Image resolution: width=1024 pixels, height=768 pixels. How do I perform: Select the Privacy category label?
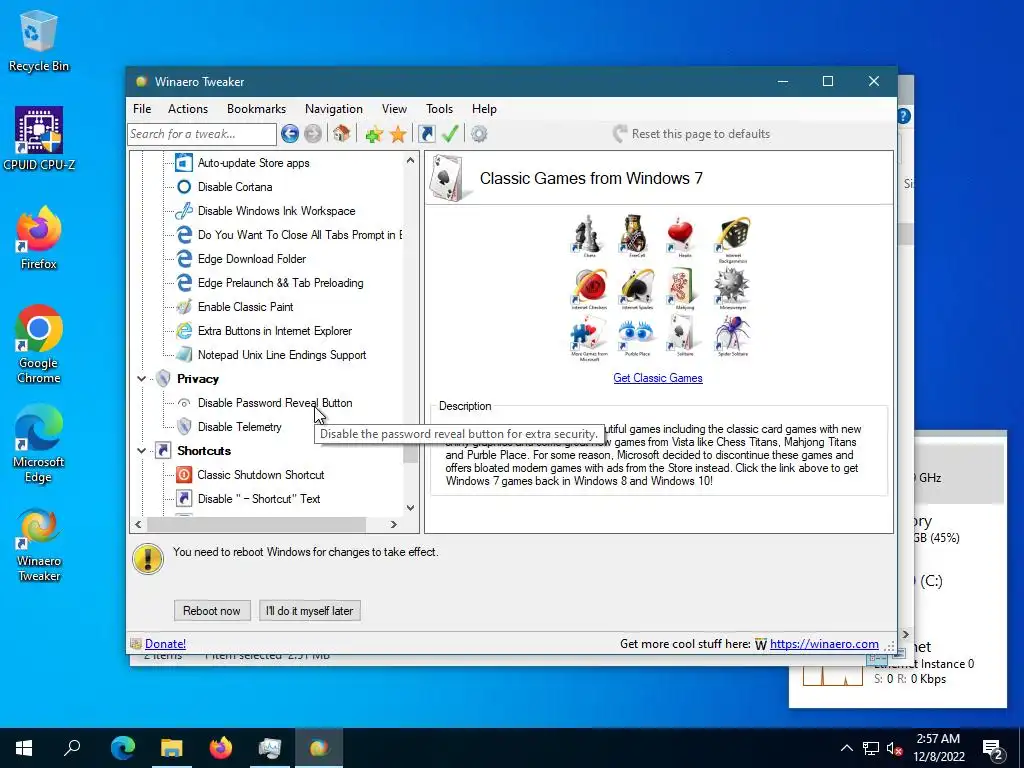click(x=198, y=379)
